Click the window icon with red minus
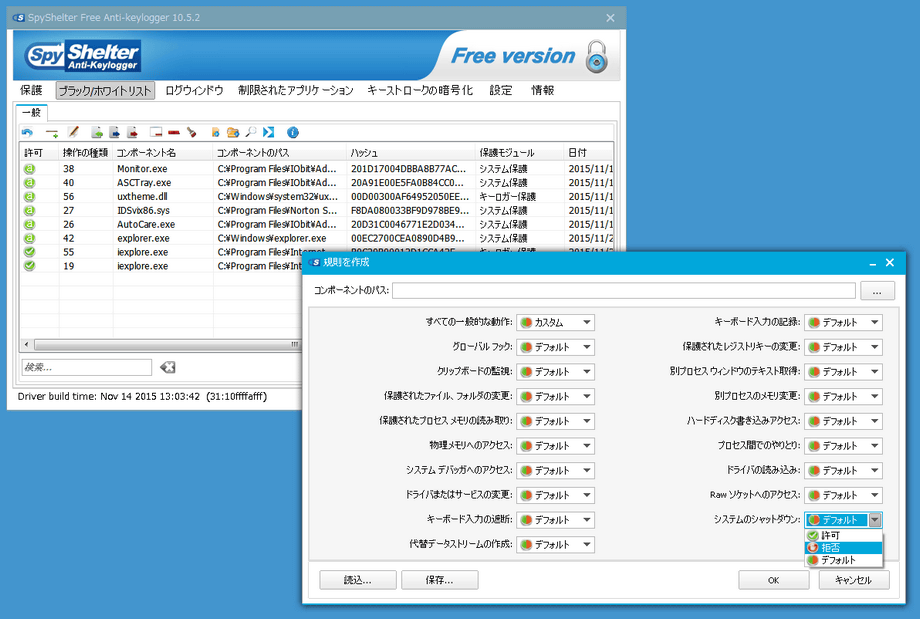 [155, 133]
